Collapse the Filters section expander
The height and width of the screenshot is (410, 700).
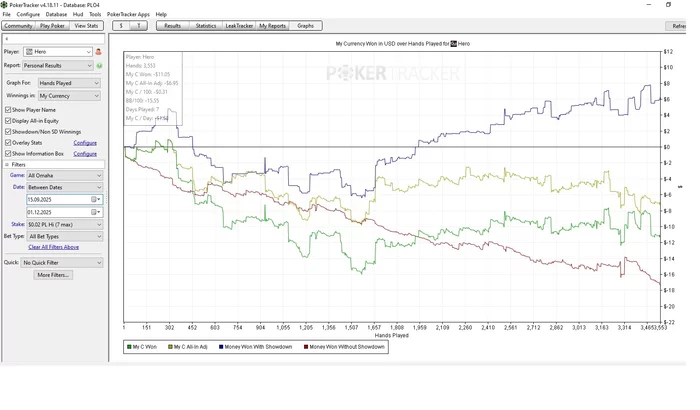[x=7, y=164]
